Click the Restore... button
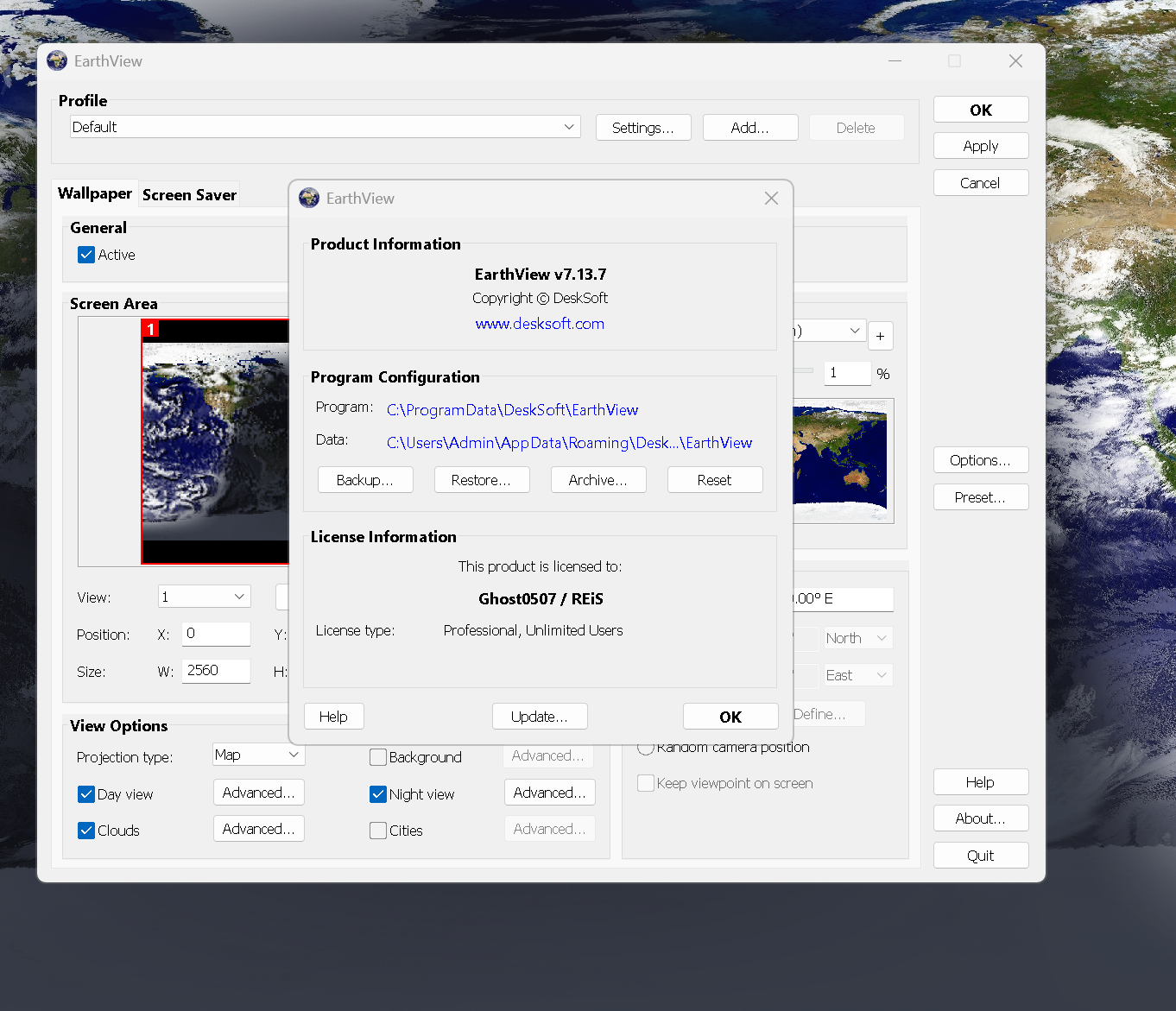This screenshot has width=1176, height=1011. tap(481, 480)
